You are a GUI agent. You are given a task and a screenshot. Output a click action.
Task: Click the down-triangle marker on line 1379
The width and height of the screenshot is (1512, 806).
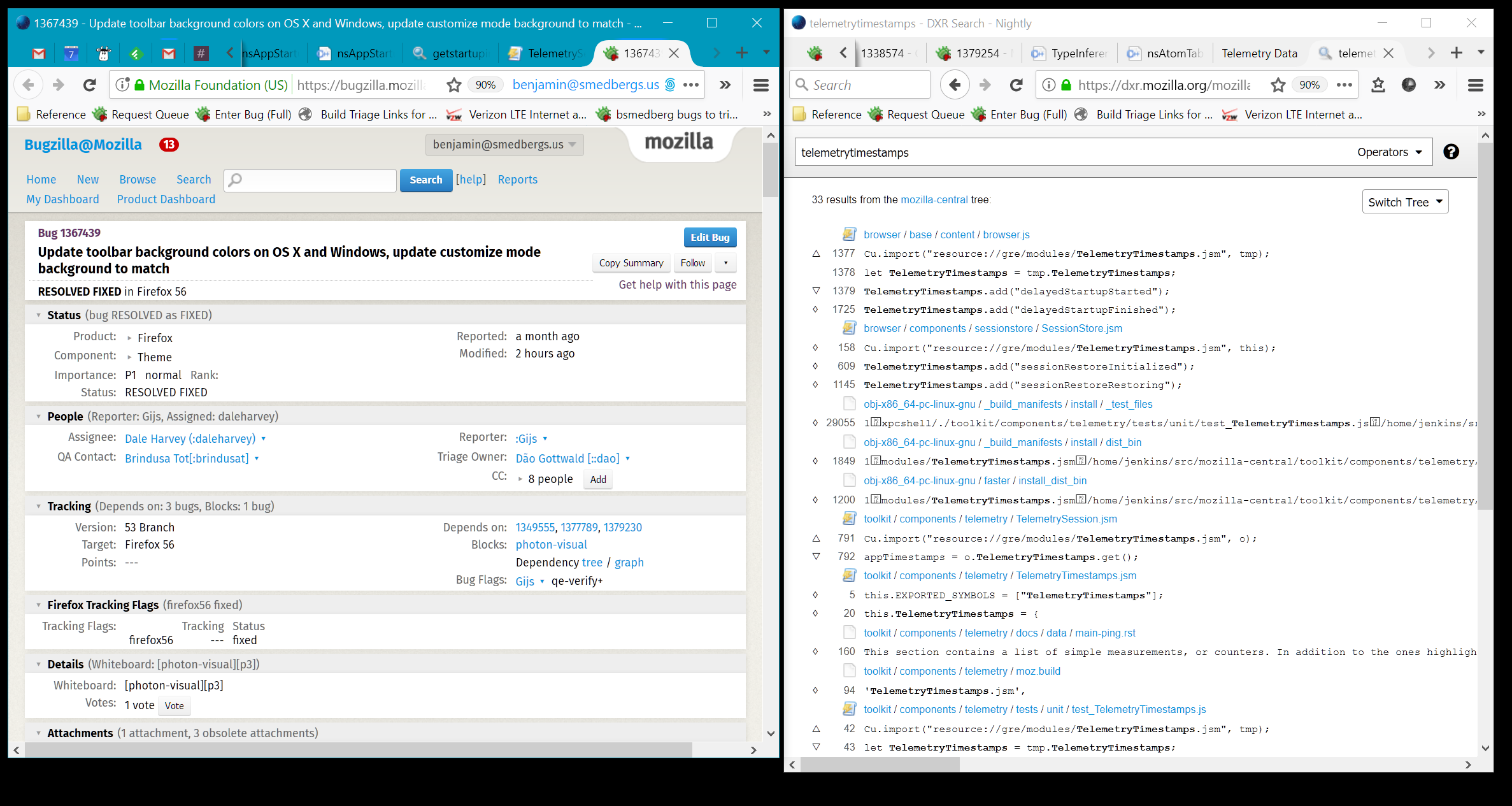point(816,291)
